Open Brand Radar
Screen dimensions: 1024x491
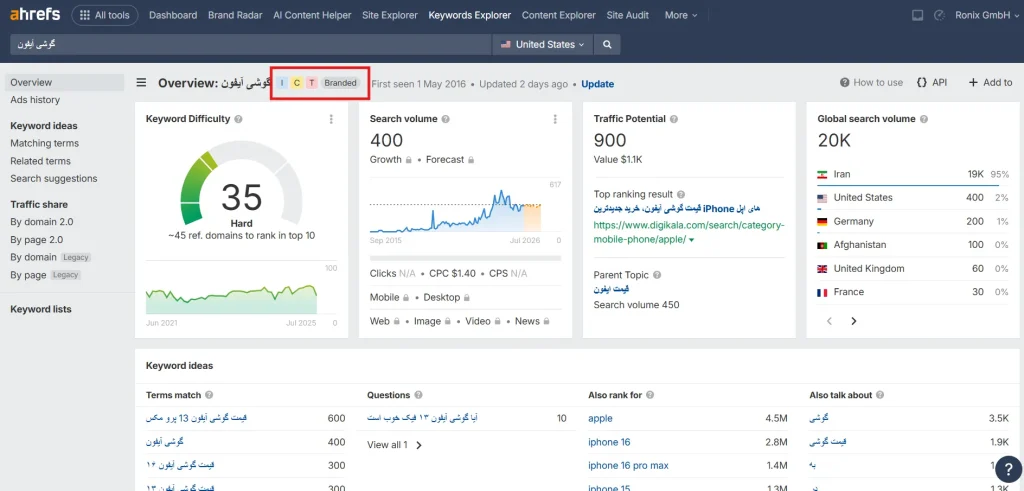click(235, 15)
